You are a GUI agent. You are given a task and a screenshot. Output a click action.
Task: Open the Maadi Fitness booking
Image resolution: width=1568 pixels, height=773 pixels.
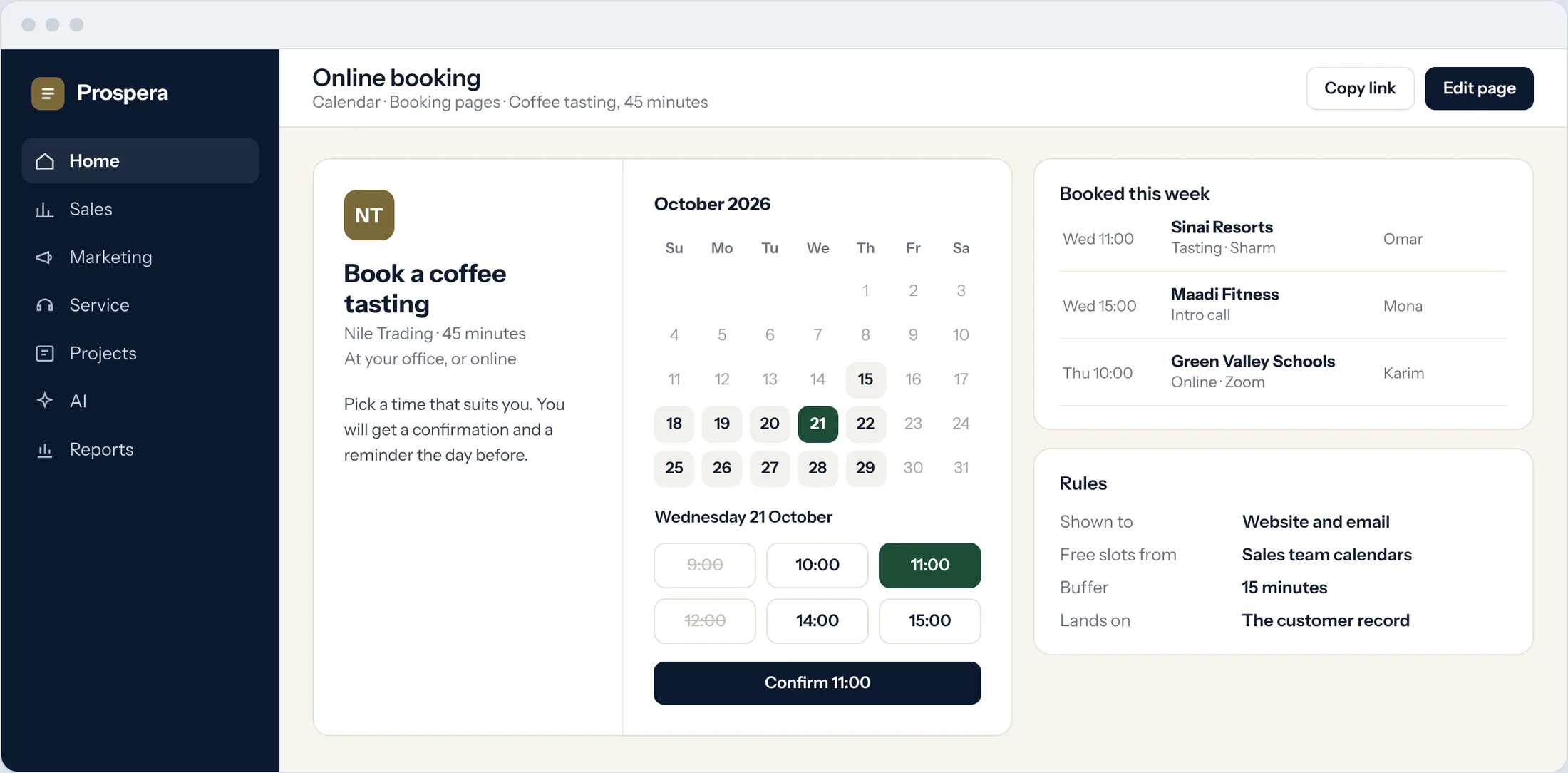click(x=1283, y=305)
